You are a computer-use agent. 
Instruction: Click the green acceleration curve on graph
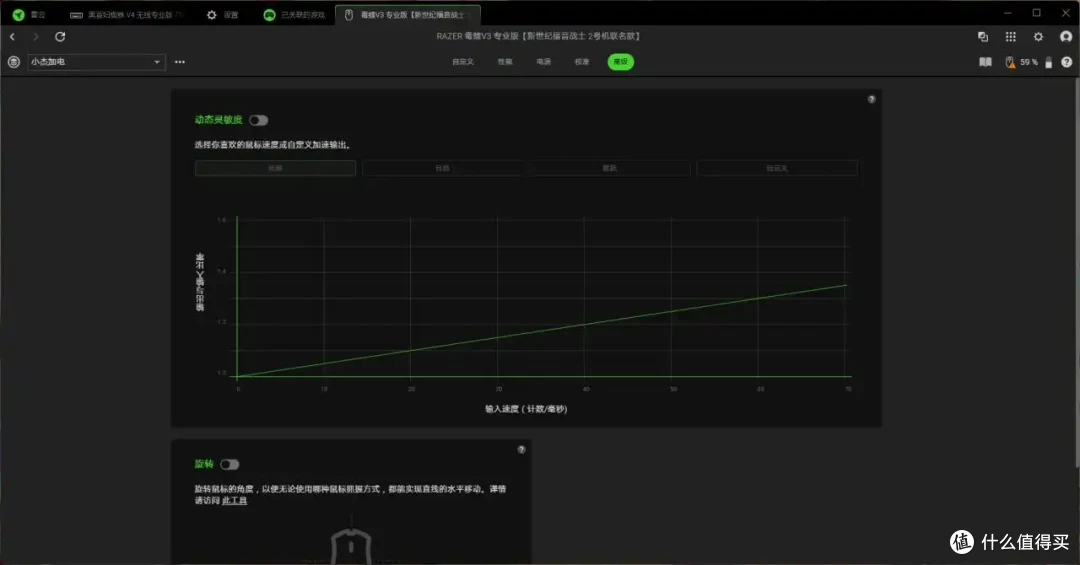tap(541, 331)
